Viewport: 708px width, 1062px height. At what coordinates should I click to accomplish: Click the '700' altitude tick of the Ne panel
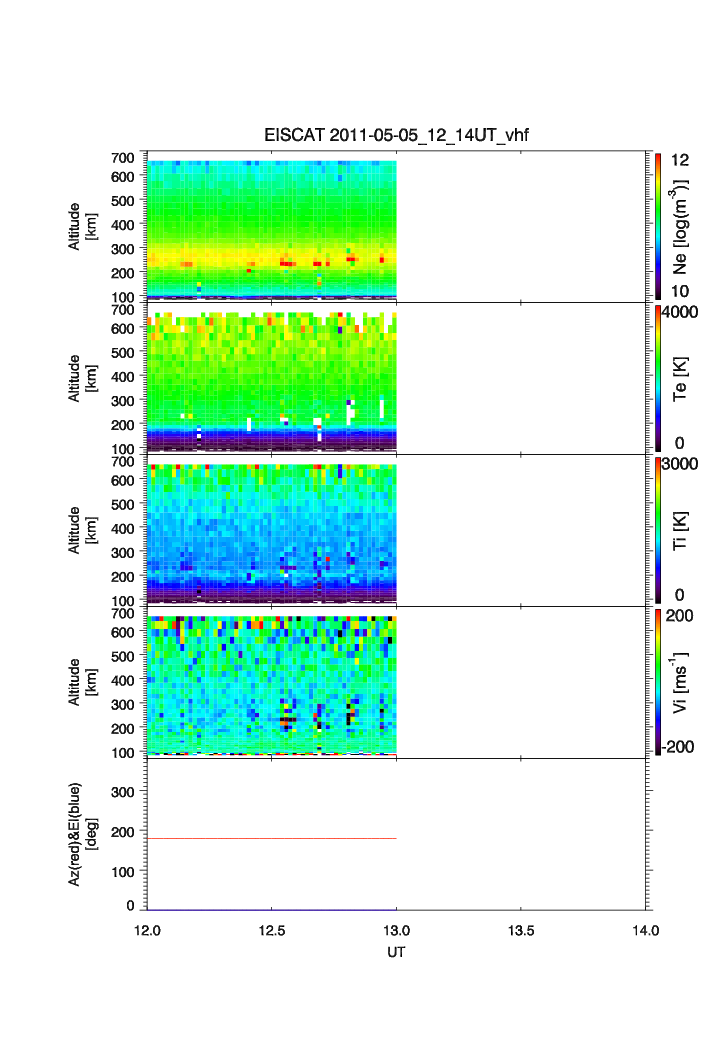tap(123, 158)
